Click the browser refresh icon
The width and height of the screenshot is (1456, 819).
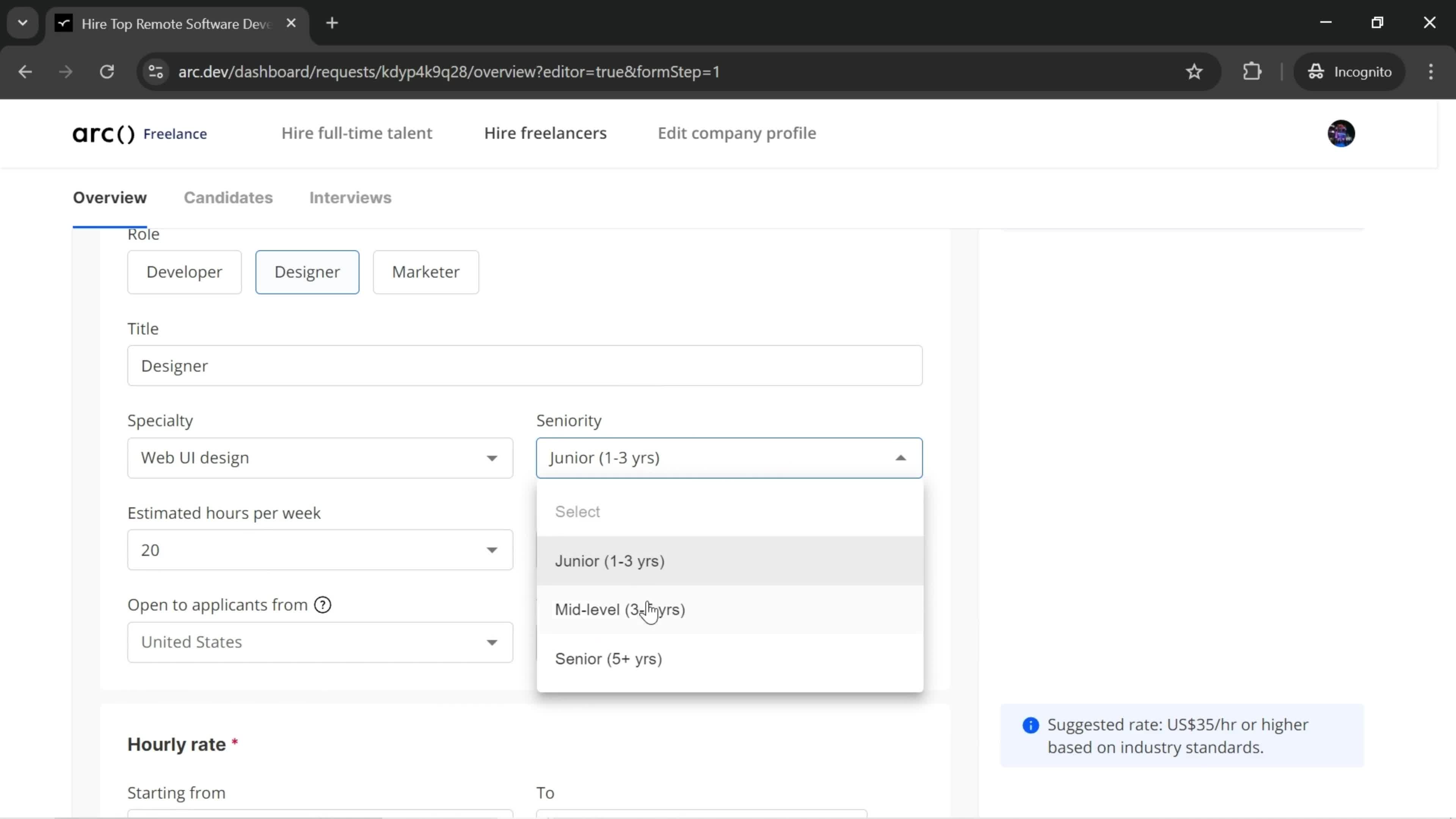[x=107, y=71]
